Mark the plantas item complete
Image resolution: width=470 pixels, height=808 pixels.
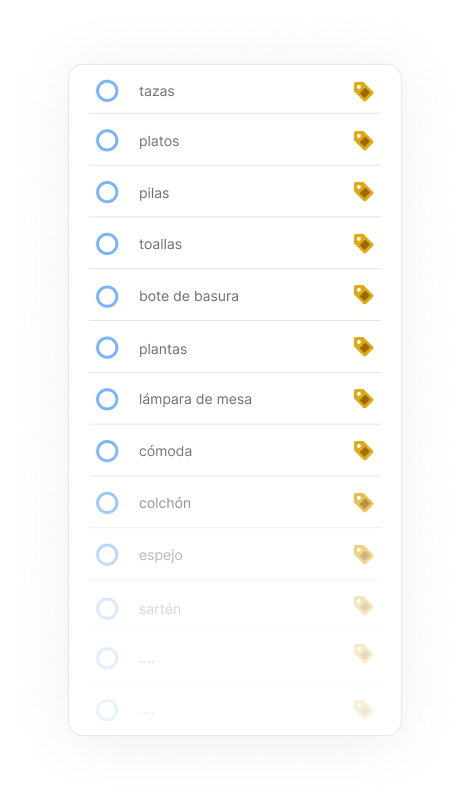[107, 348]
